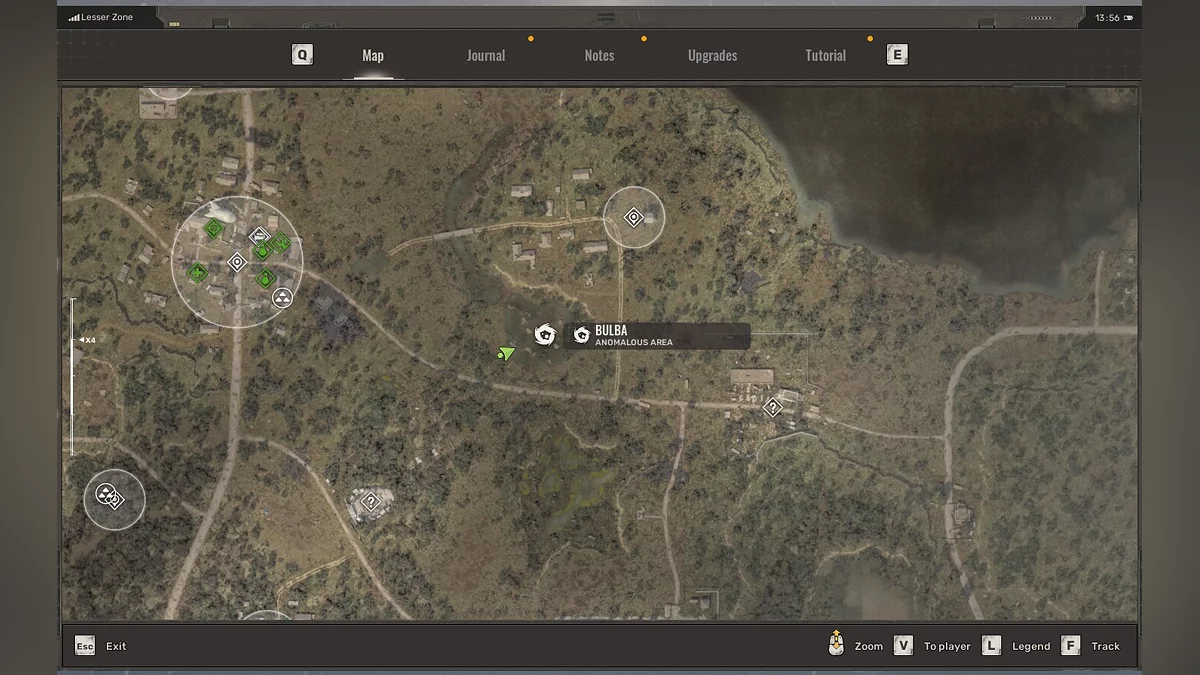Click the Track button

pos(1105,646)
